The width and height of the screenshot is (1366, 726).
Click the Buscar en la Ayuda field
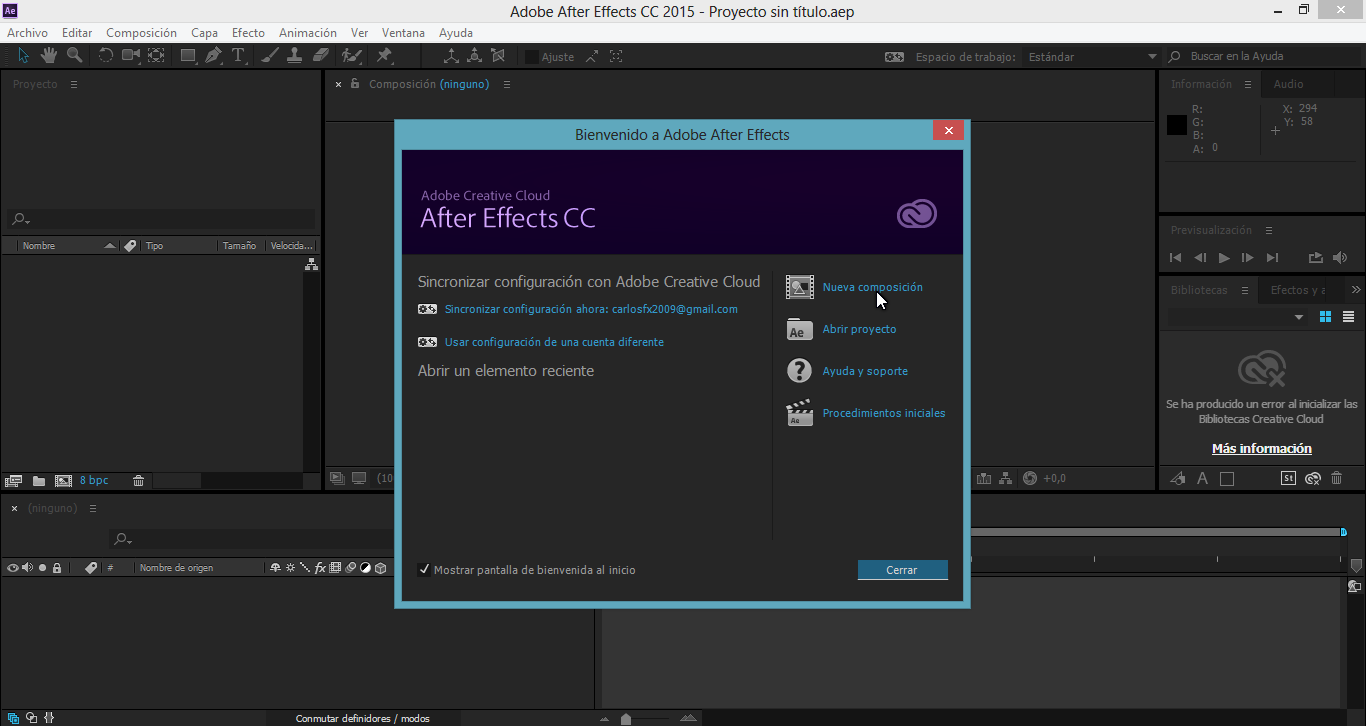[1263, 57]
